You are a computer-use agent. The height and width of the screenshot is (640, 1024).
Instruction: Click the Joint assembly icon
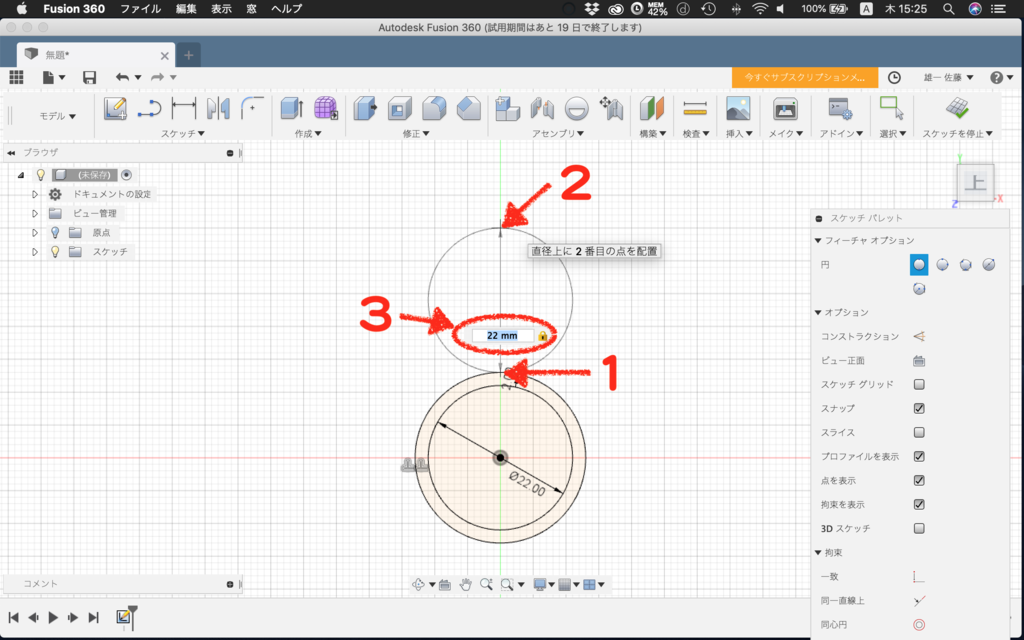[542, 108]
